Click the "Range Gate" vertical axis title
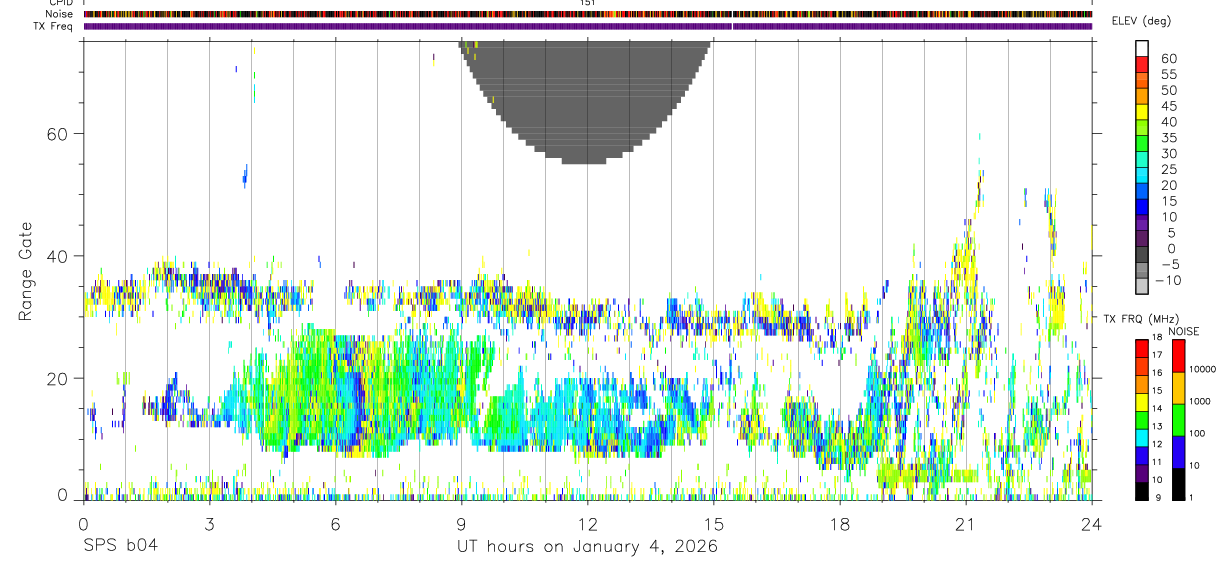The height and width of the screenshot is (567, 1228). pyautogui.click(x=26, y=272)
